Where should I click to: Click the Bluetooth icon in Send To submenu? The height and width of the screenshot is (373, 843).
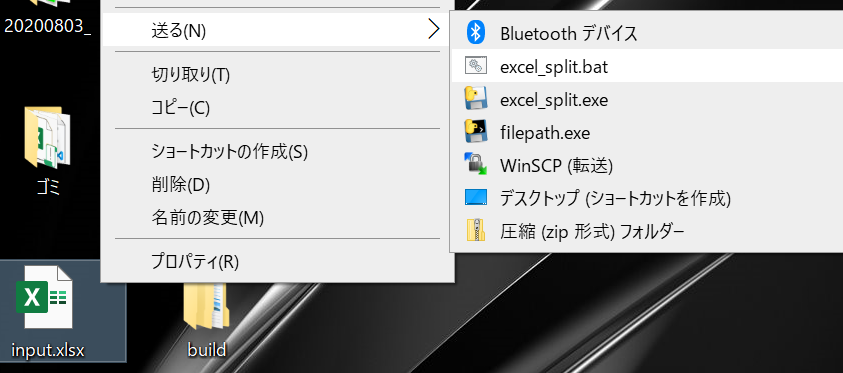pos(475,33)
